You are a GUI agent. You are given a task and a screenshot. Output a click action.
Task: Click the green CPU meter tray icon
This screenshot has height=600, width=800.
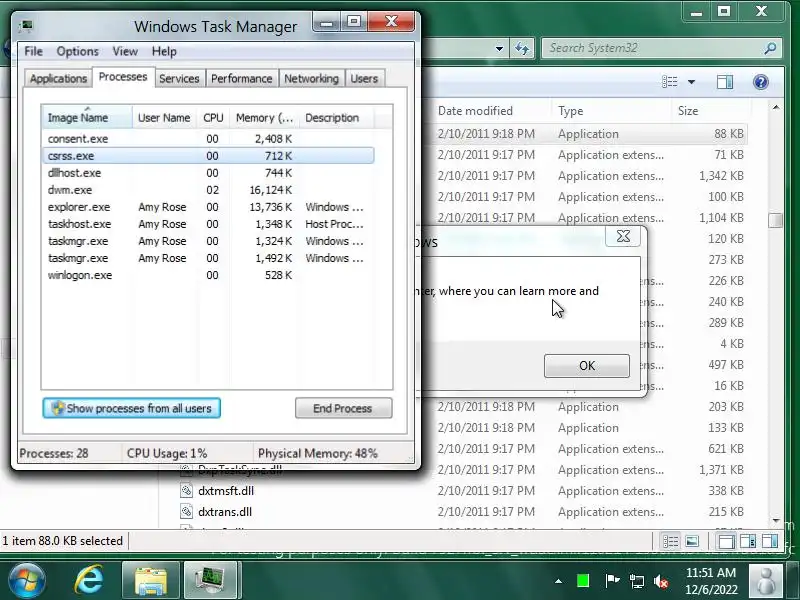pyautogui.click(x=583, y=581)
